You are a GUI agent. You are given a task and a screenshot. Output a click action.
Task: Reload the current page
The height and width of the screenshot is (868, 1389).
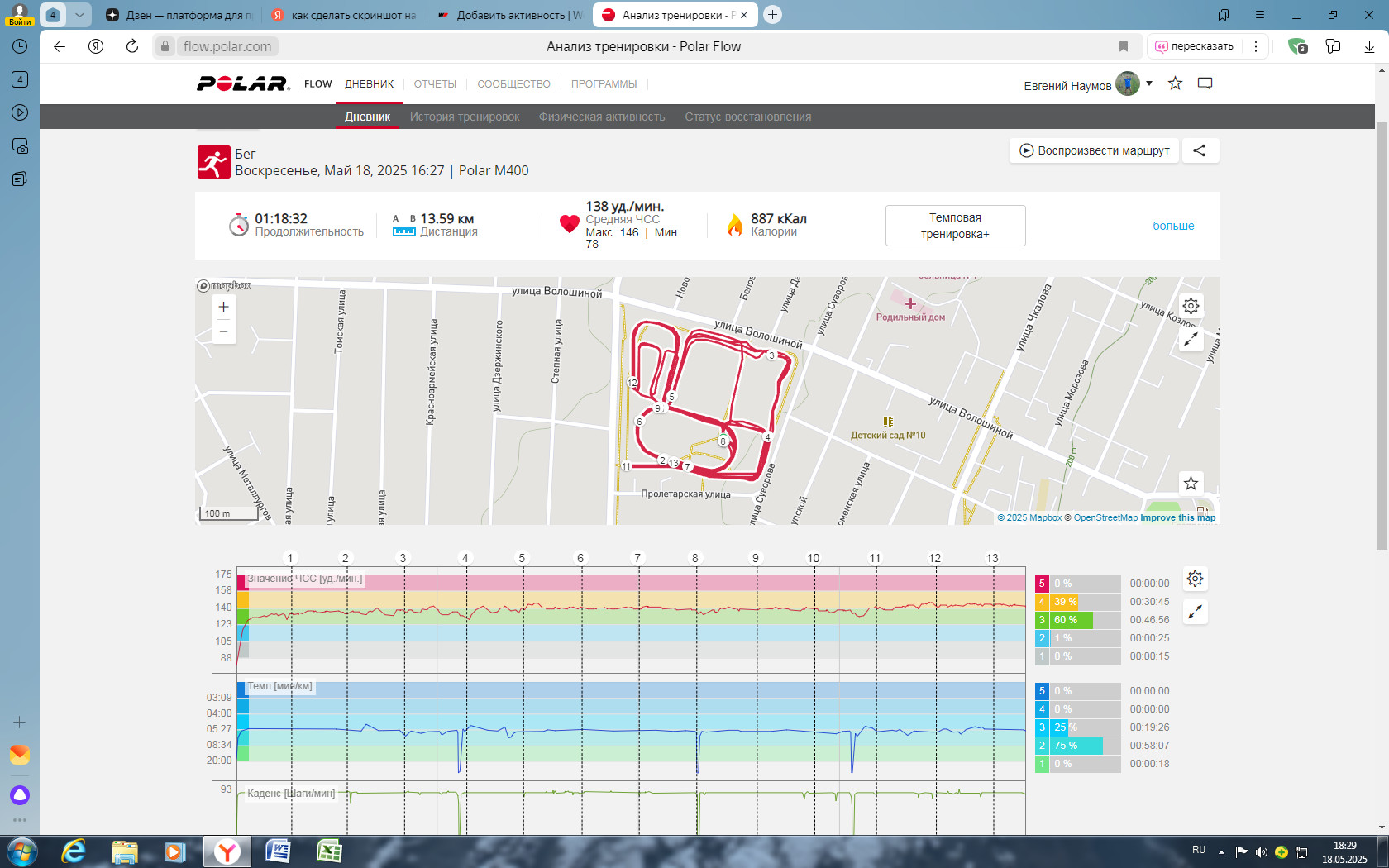[x=132, y=46]
